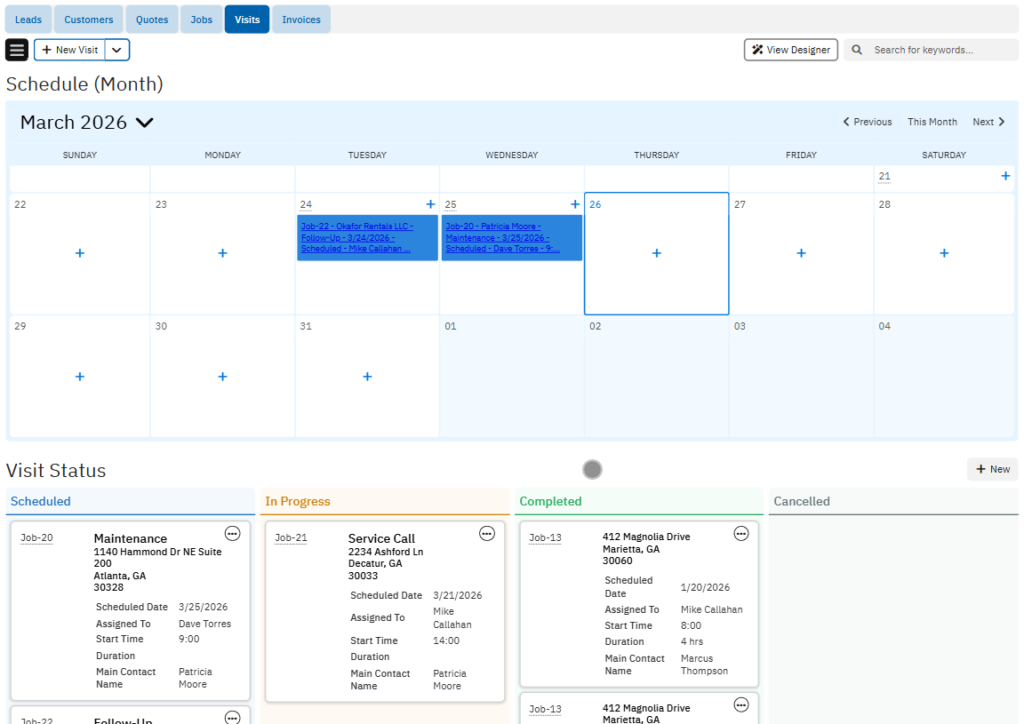Add a visit on Thursday March 26
The width and height of the screenshot is (1024, 724).
coord(656,254)
